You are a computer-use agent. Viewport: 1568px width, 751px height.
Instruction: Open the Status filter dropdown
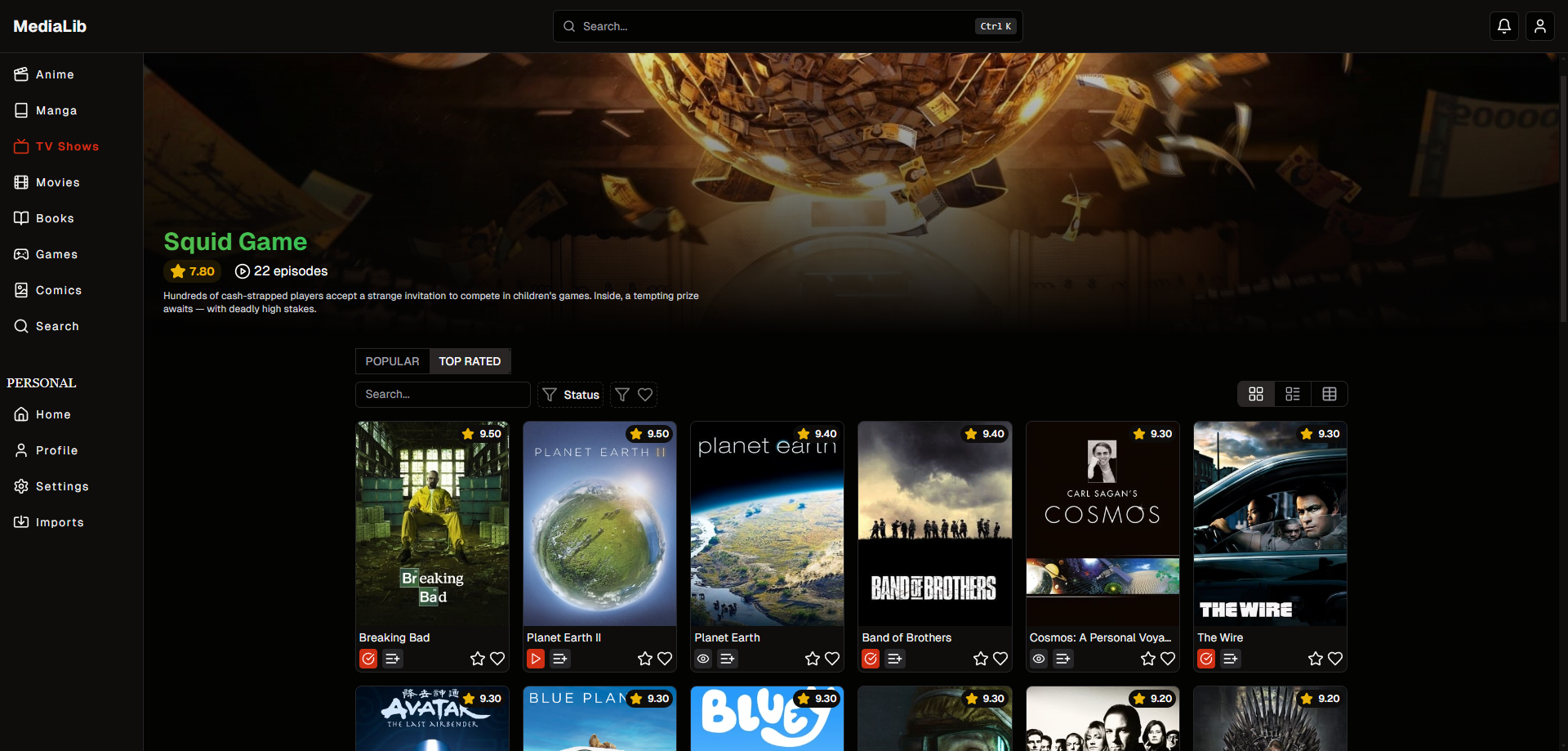(570, 395)
